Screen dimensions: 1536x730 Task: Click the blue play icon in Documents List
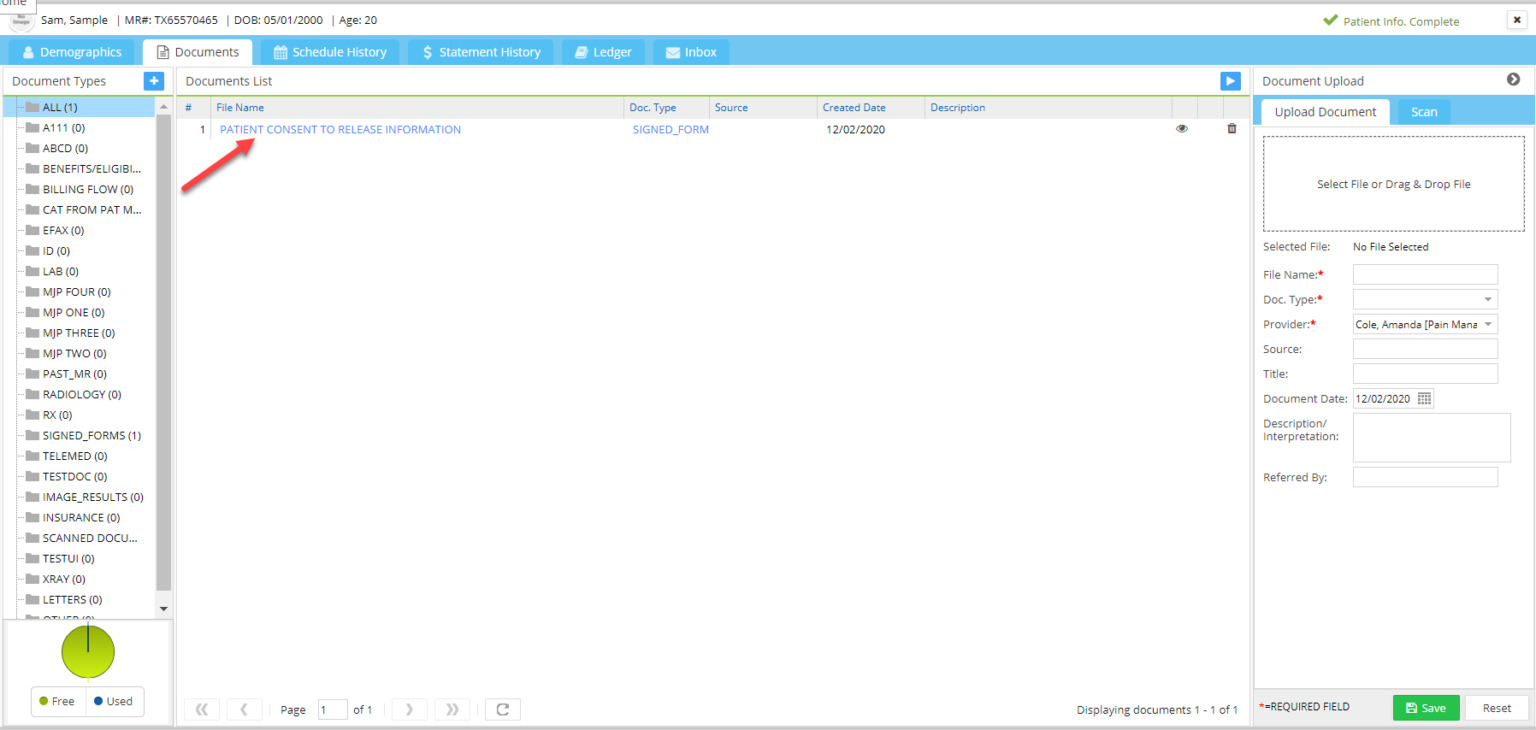(1230, 81)
